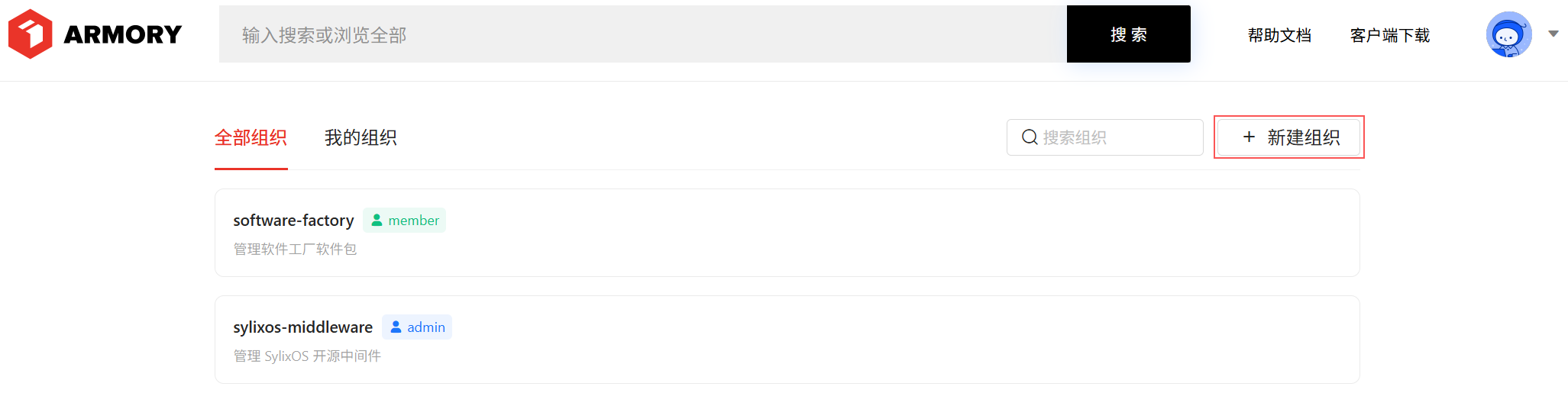This screenshot has width=1568, height=393.
Task: Expand the user account dropdown arrow
Action: click(1553, 34)
